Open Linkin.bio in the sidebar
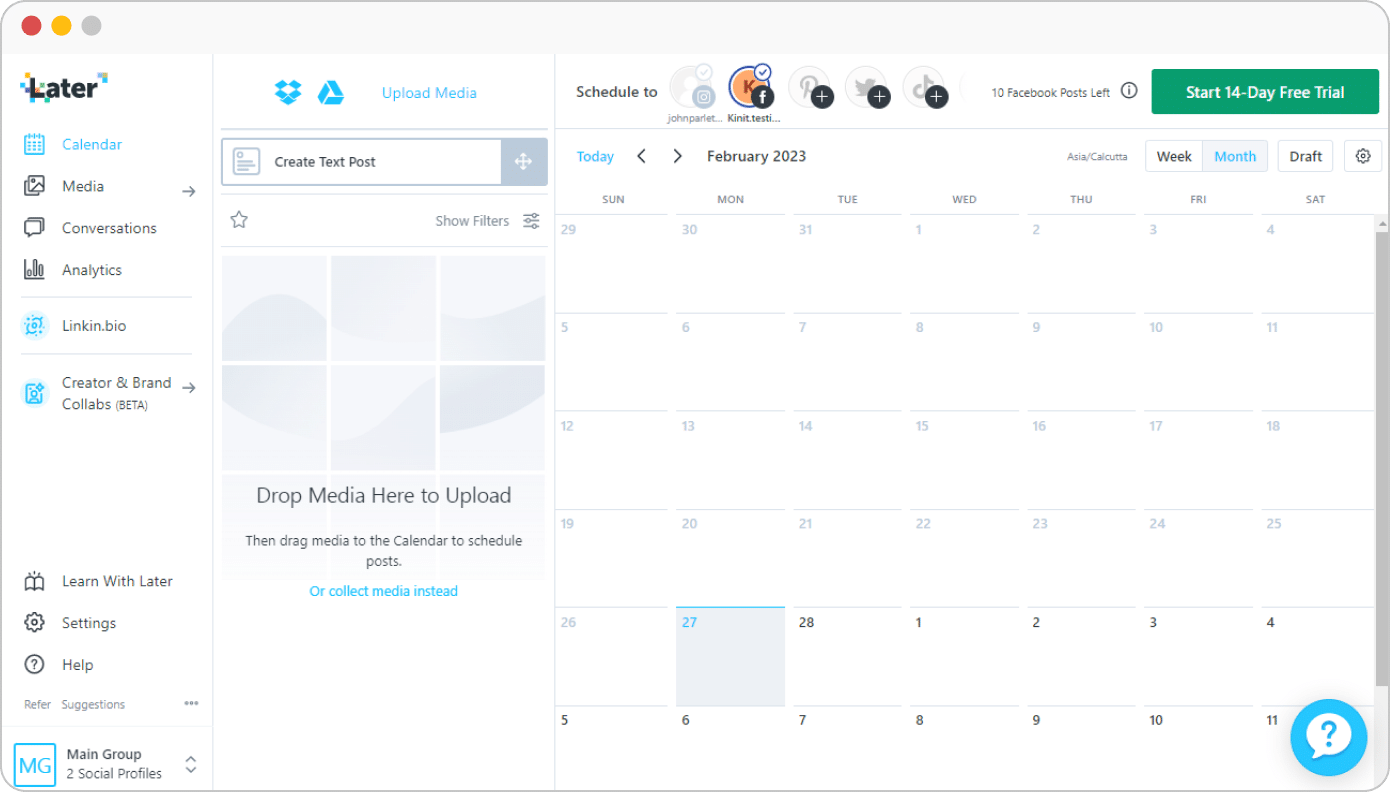This screenshot has height=792, width=1390. click(94, 325)
